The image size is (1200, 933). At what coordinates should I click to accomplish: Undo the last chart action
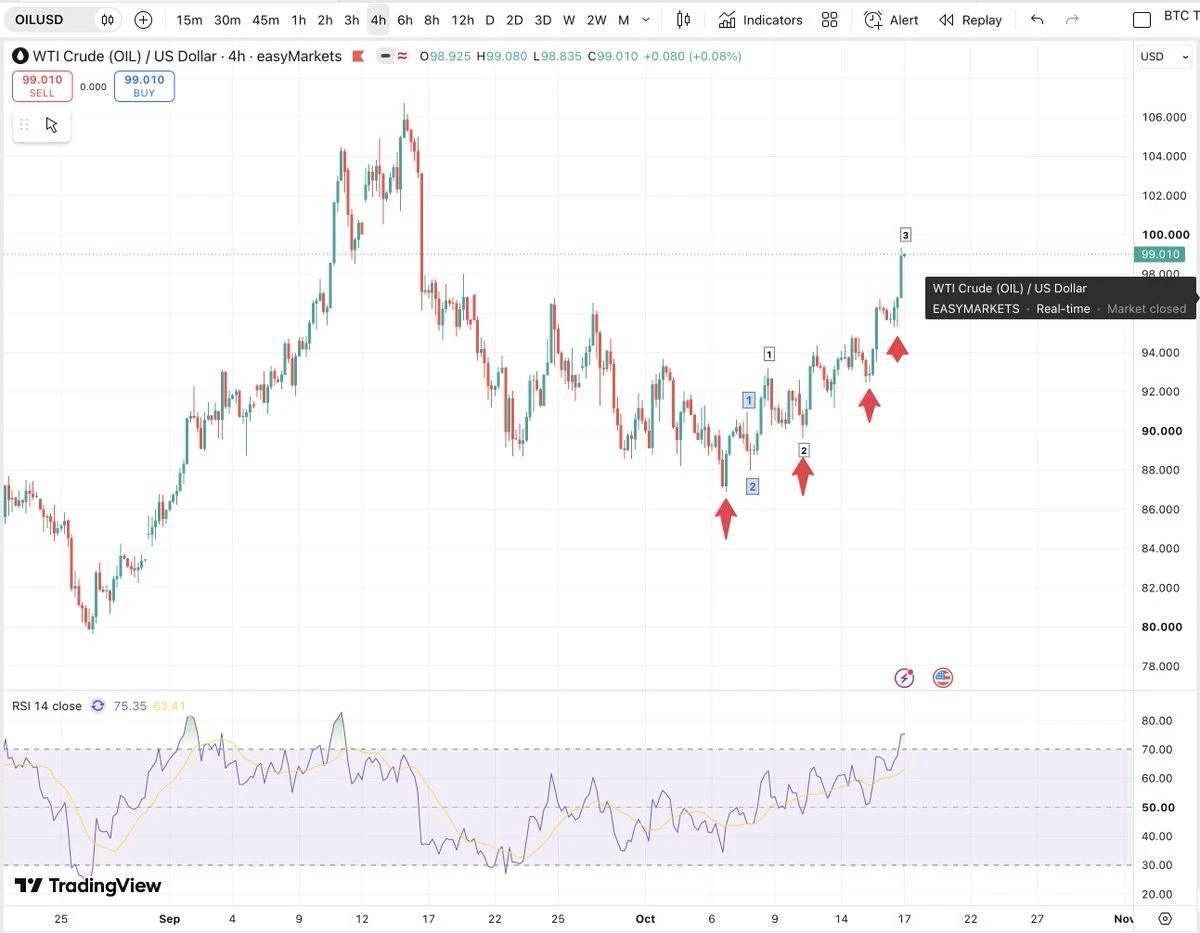(x=1037, y=20)
